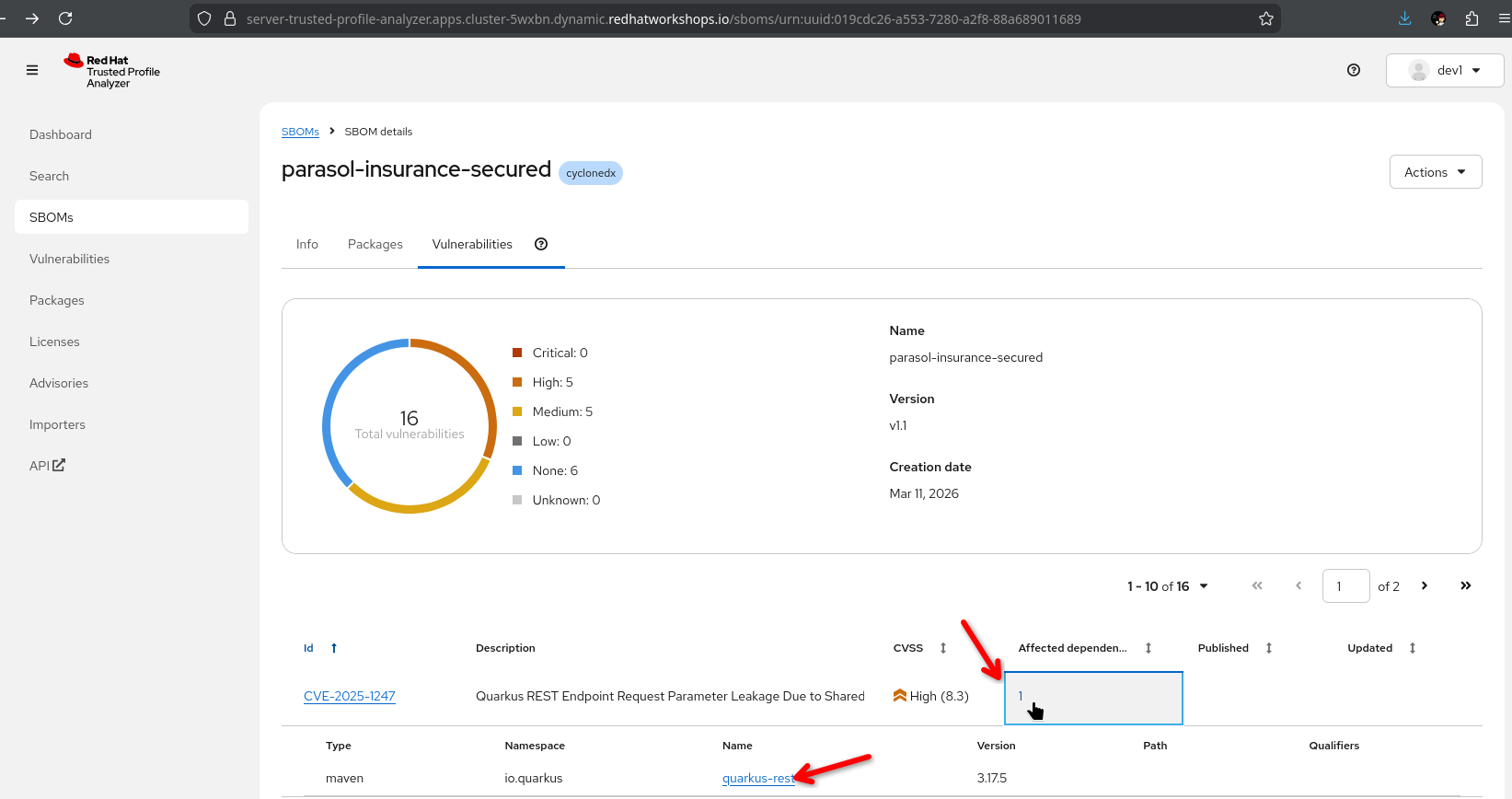This screenshot has height=799, width=1512.
Task: Open the 1 - 10 of 16 per-page dropdown
Action: 1168,586
